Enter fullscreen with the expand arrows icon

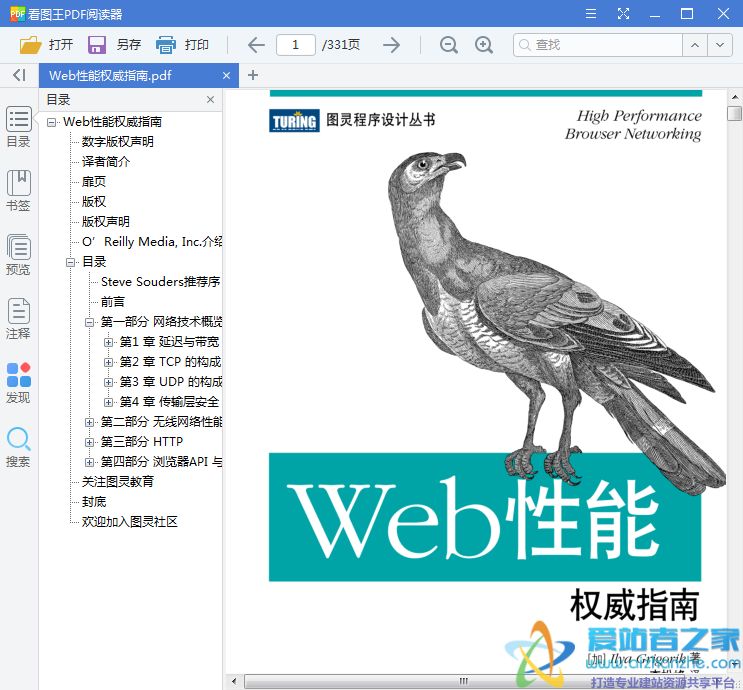[x=623, y=13]
